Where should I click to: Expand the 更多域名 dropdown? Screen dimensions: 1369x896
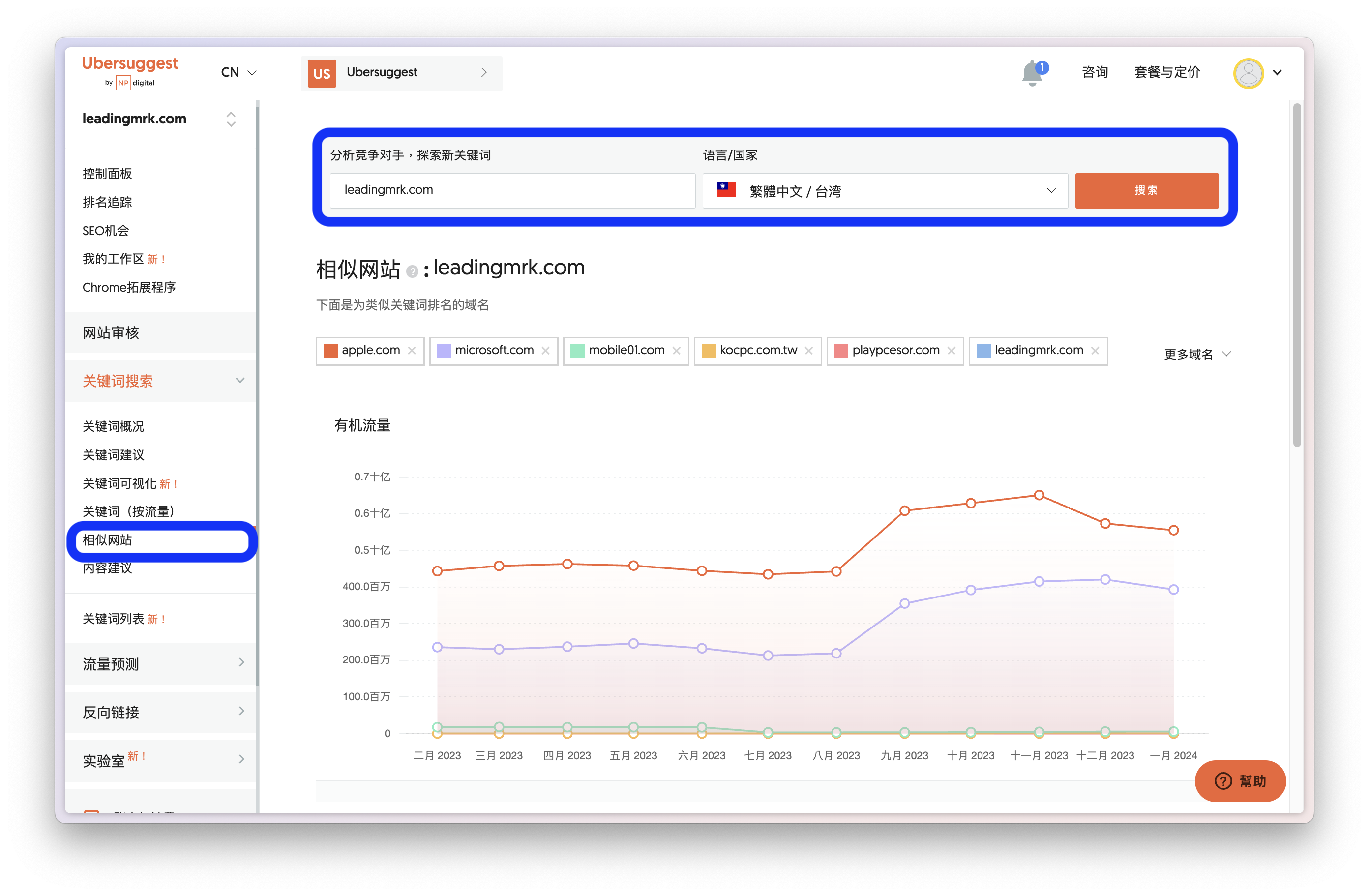pos(1197,354)
